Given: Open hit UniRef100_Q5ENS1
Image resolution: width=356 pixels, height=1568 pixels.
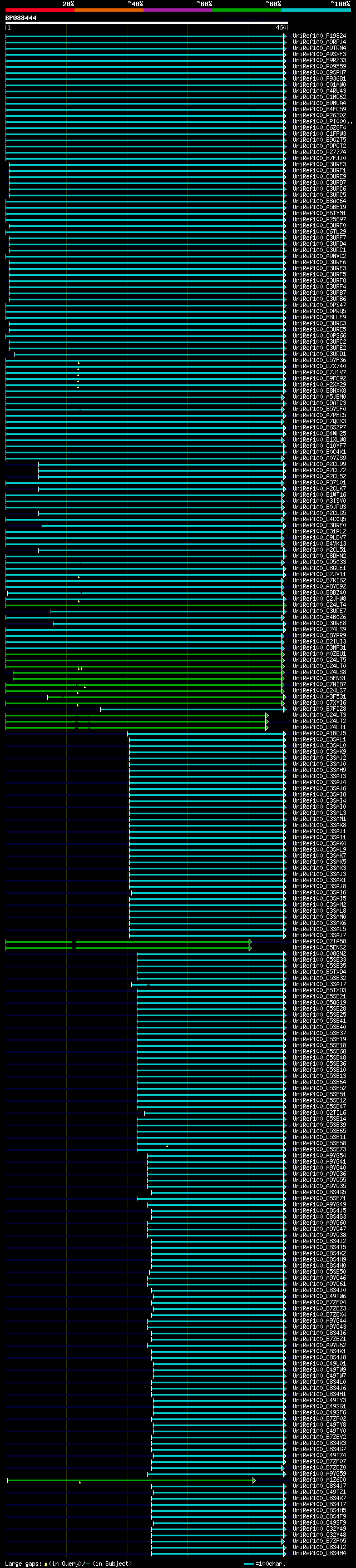Looking at the screenshot, I should (x=319, y=678).
